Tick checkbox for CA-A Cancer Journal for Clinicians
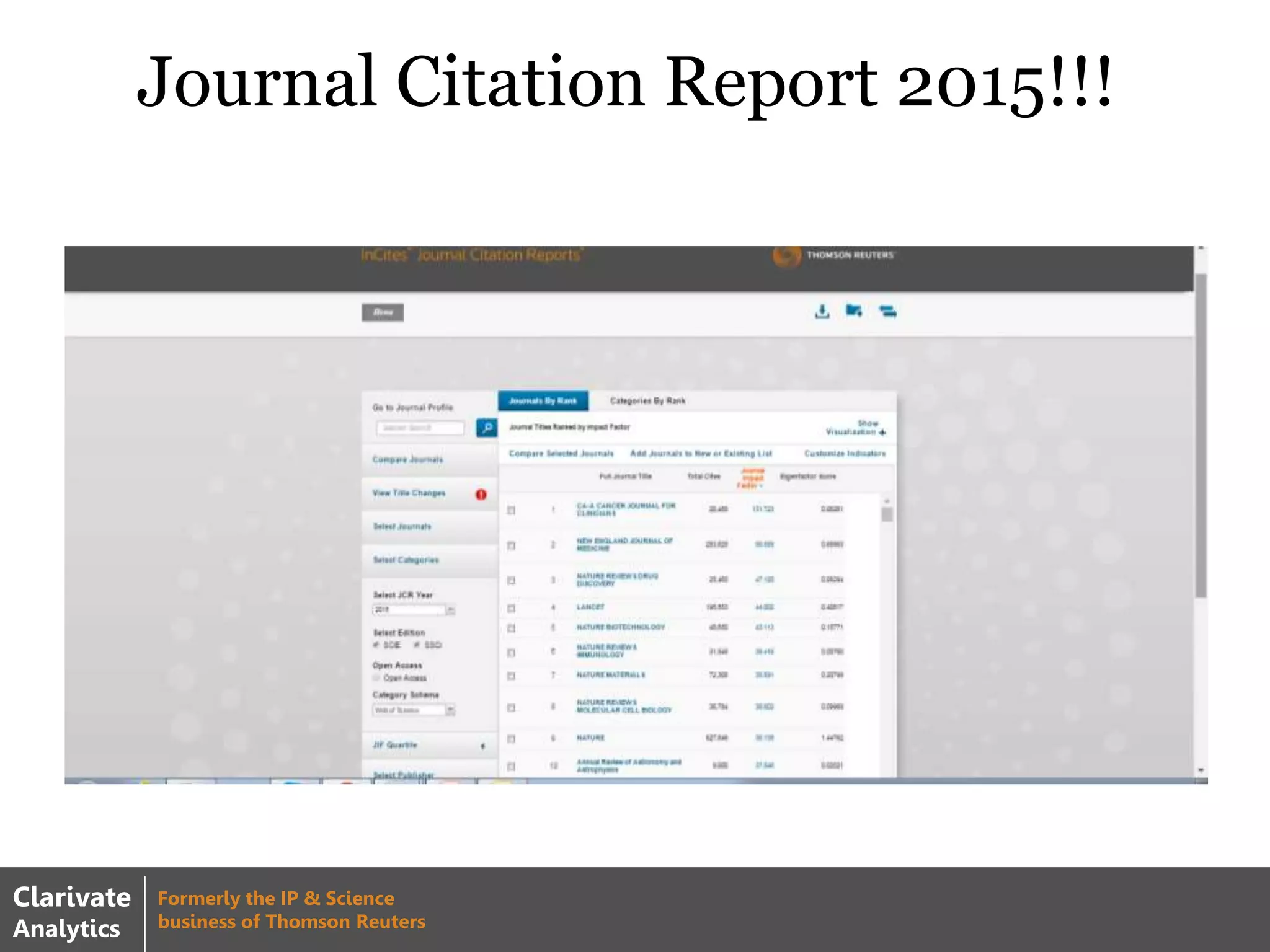This screenshot has width=1270, height=952. pos(511,510)
